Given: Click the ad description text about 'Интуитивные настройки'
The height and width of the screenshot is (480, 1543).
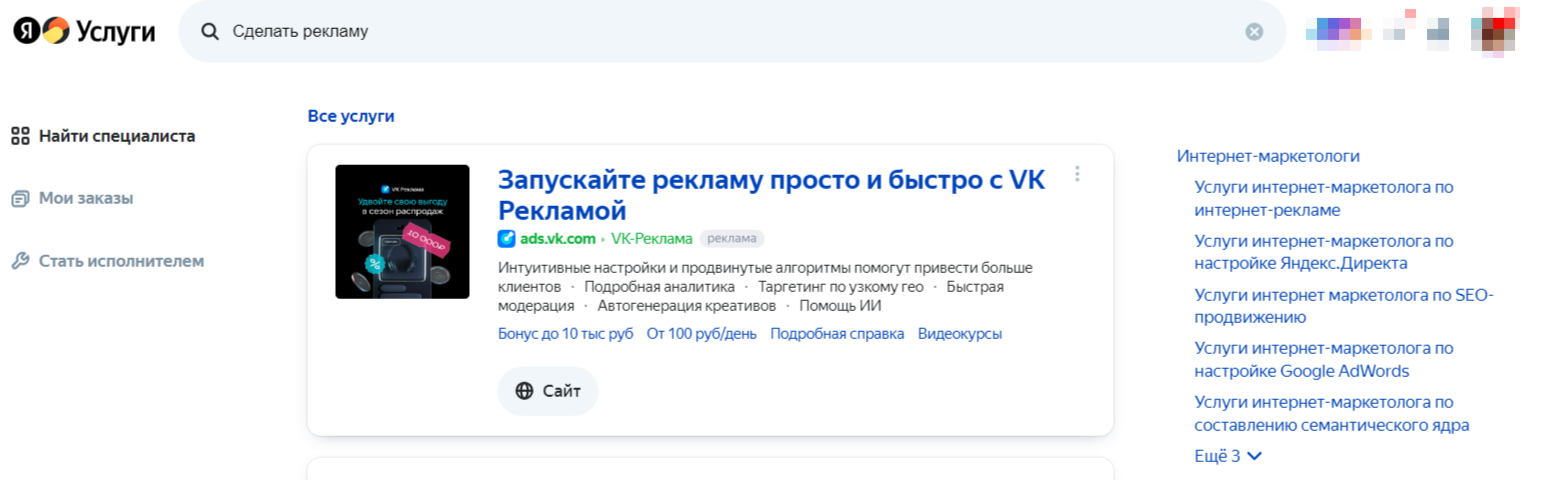Looking at the screenshot, I should 765,286.
